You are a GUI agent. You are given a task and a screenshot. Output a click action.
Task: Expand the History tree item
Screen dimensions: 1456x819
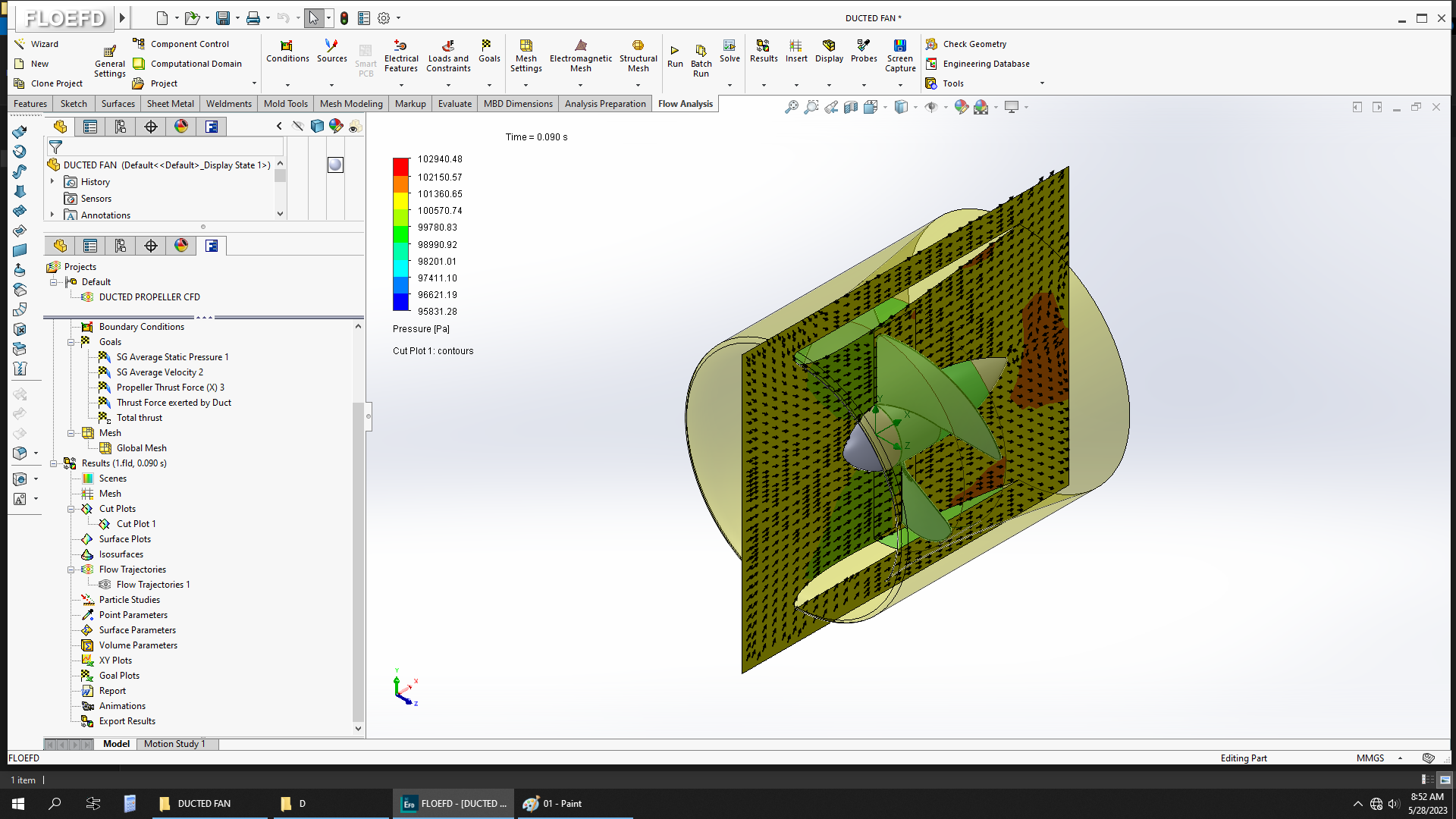[52, 182]
